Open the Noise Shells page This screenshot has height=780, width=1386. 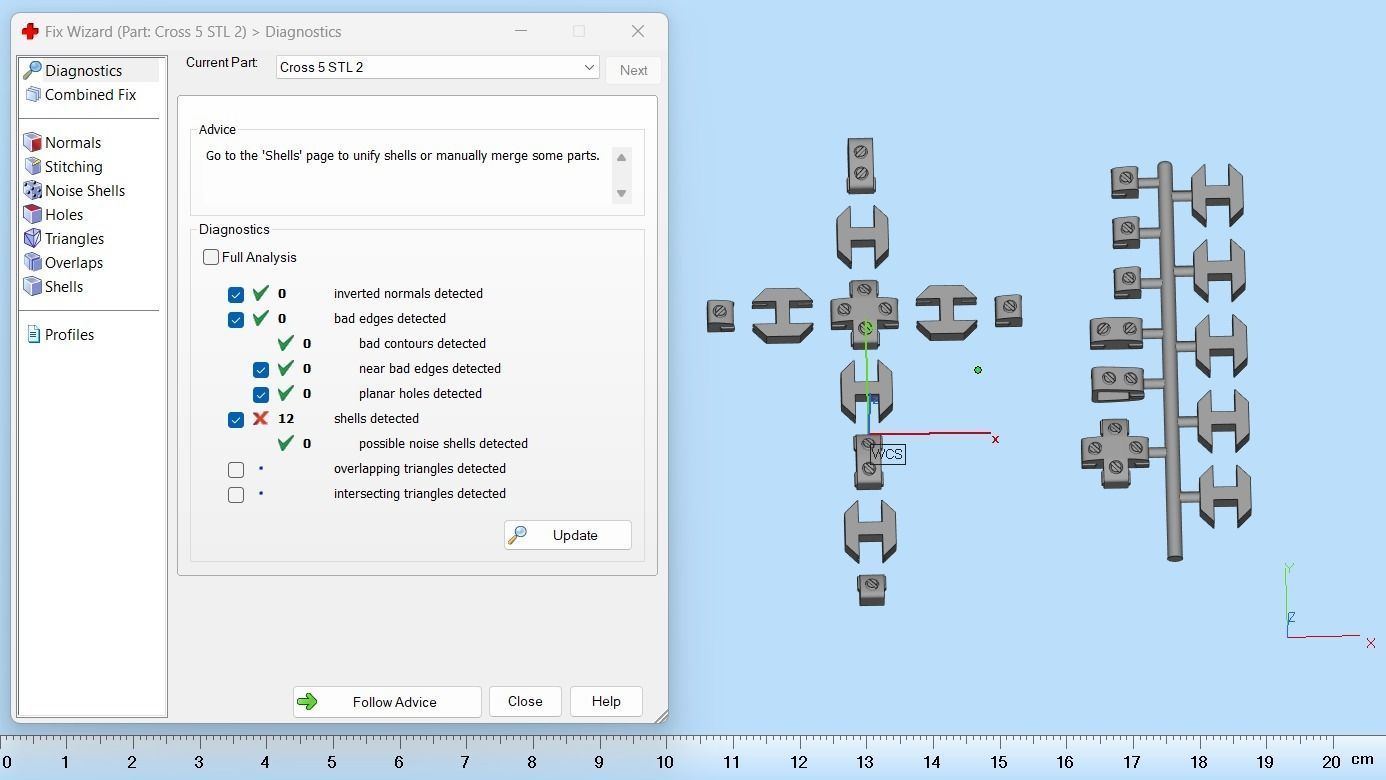[x=84, y=191]
